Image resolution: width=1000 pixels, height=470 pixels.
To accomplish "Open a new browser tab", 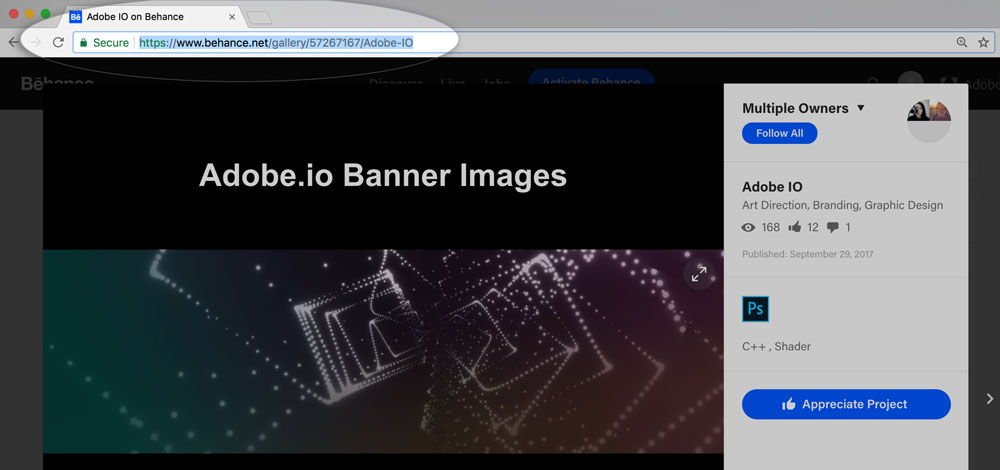I will pyautogui.click(x=259, y=18).
